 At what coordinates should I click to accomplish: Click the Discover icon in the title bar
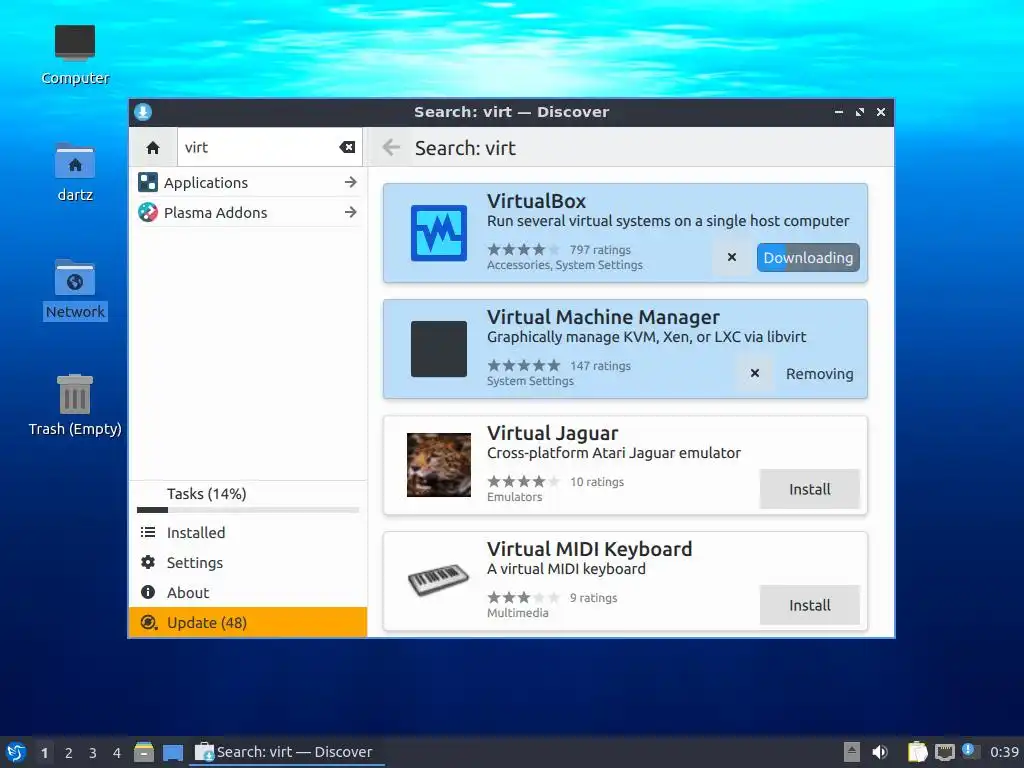(143, 112)
